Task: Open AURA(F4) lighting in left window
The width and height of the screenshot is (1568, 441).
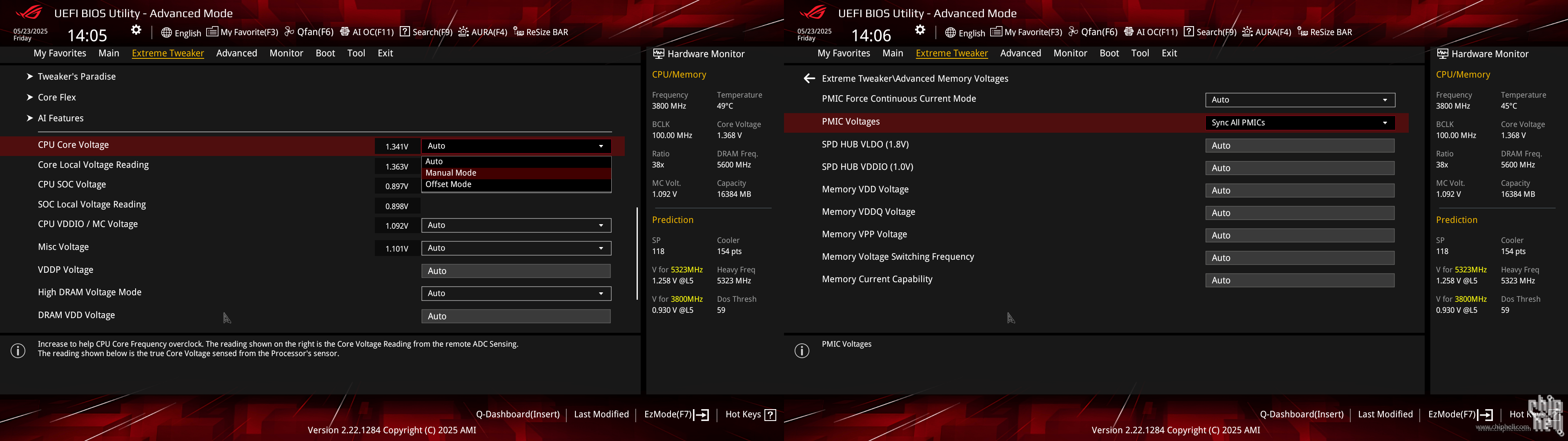Action: click(x=483, y=32)
